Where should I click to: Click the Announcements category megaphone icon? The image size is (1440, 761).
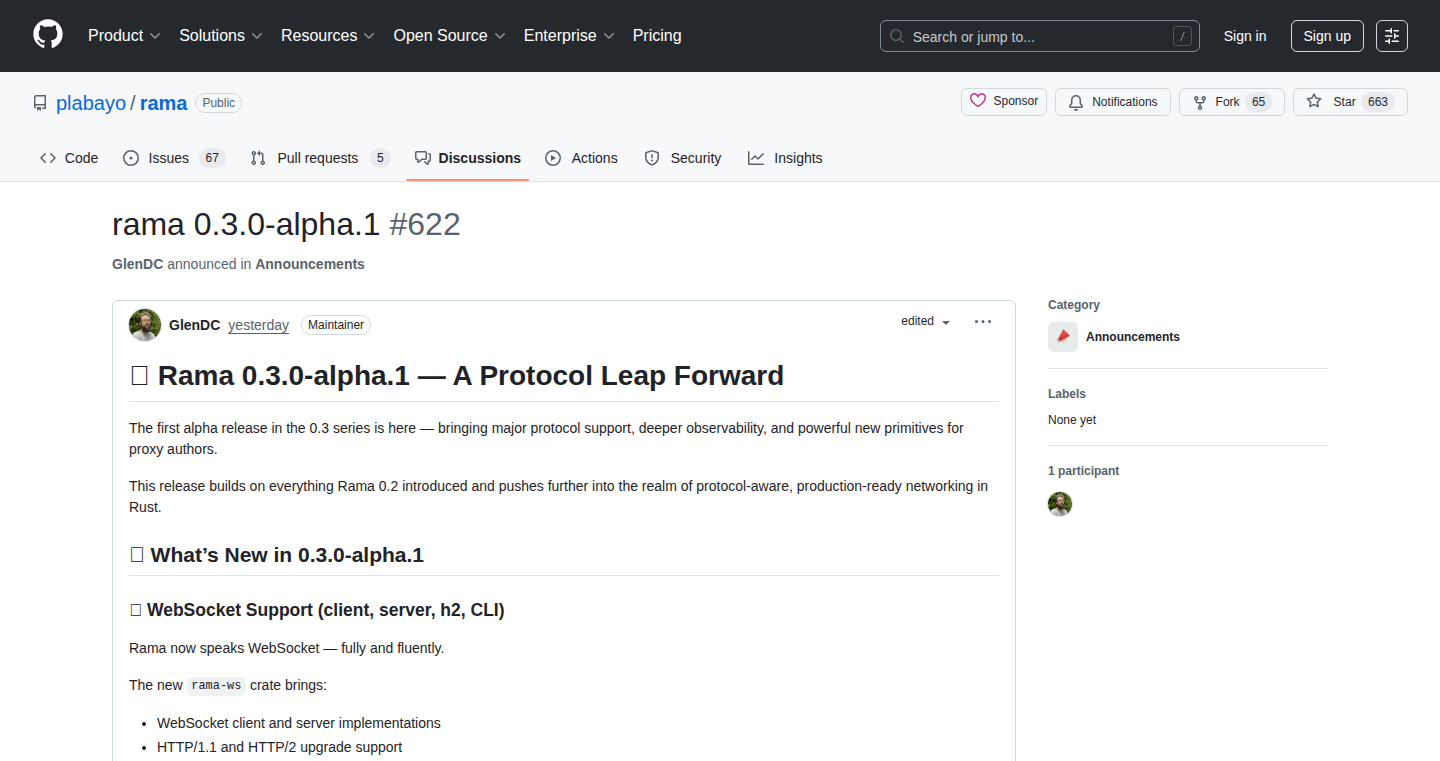coord(1063,337)
